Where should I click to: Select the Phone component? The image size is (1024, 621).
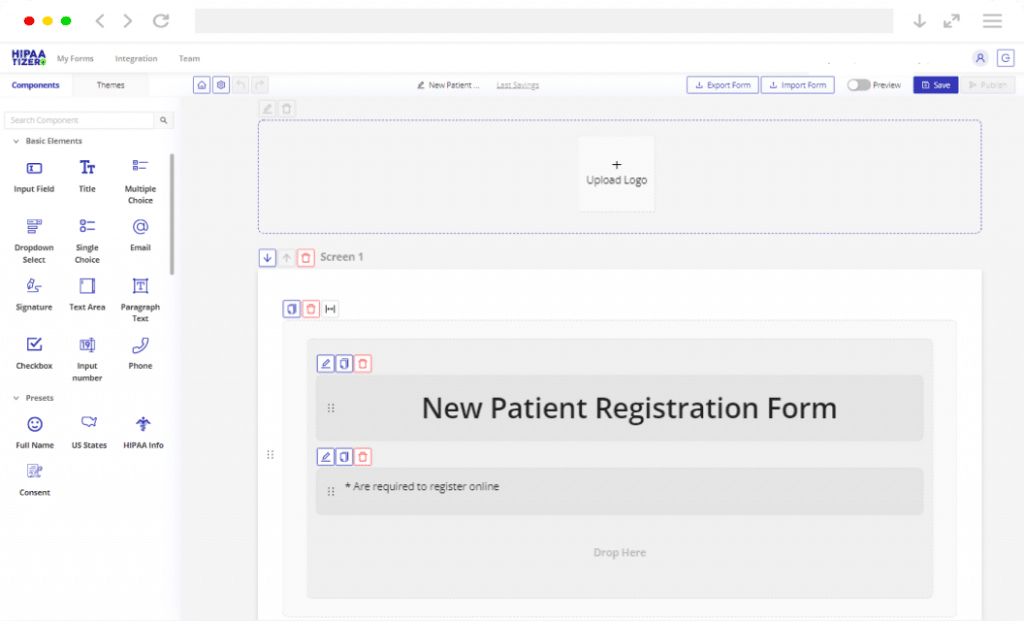point(140,352)
